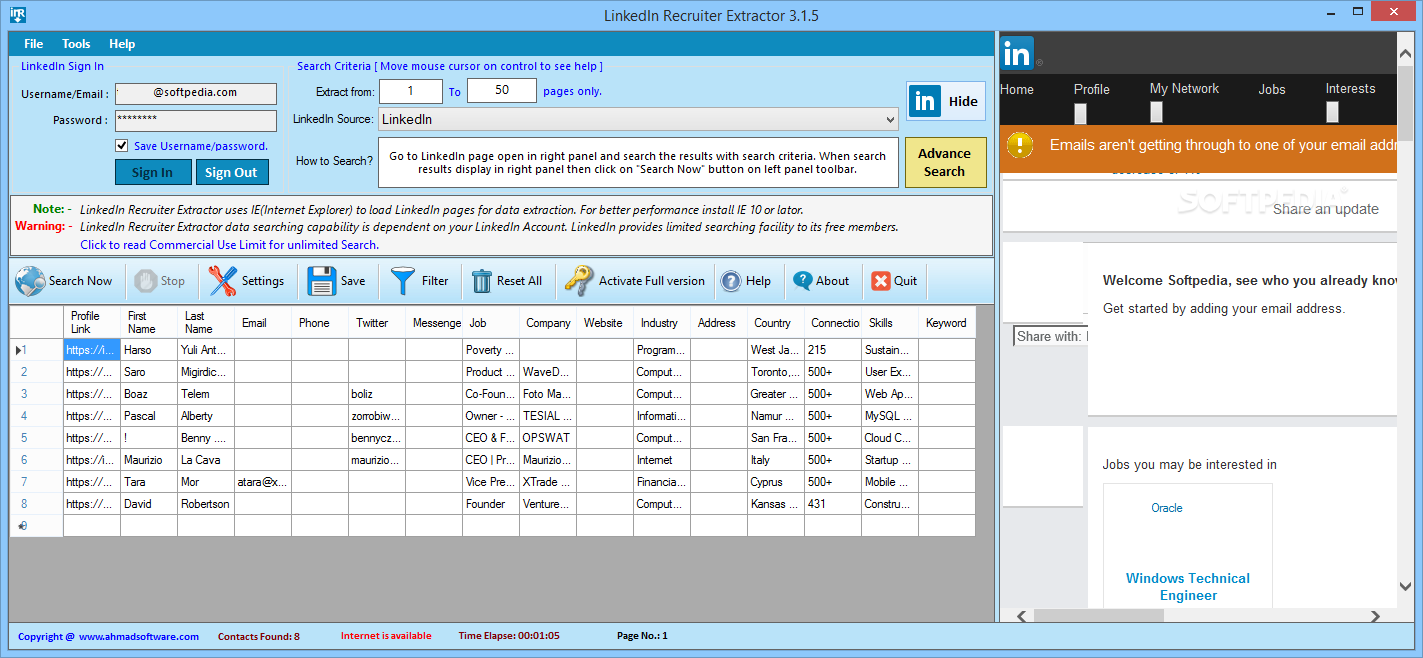Image resolution: width=1423 pixels, height=658 pixels.
Task: Click the Username/Email input field
Action: click(x=196, y=93)
